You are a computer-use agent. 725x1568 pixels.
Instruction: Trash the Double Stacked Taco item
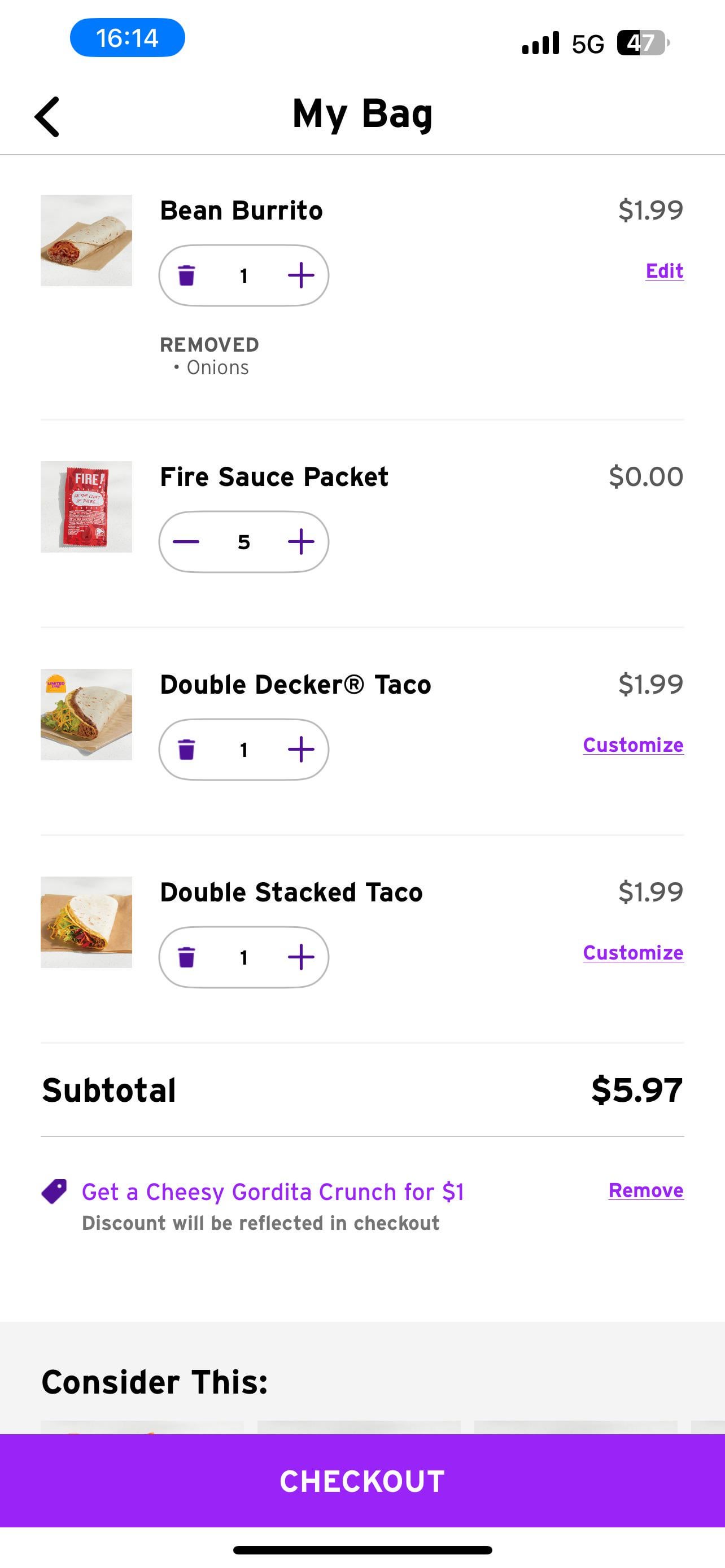pyautogui.click(x=186, y=957)
